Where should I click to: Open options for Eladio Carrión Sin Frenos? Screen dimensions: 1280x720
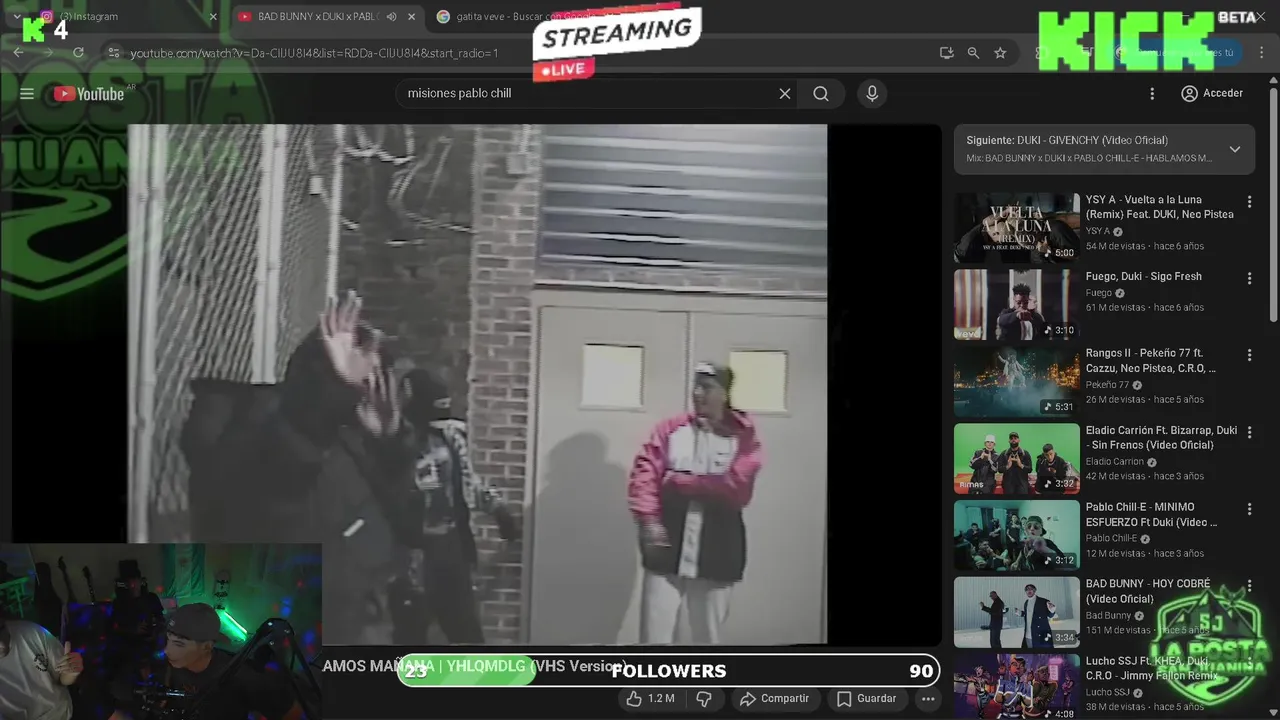pyautogui.click(x=1249, y=433)
